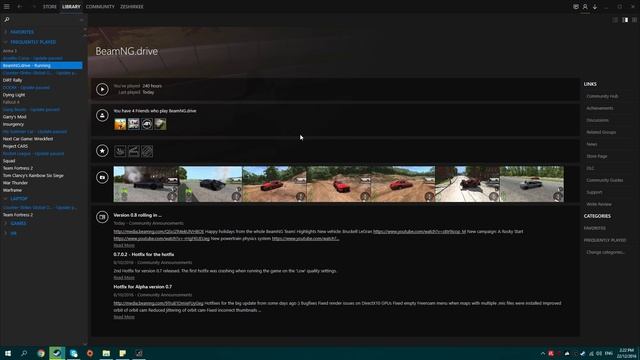
Task: Collapse the FREQUENTLY PLAYED category
Action: tap(33, 42)
